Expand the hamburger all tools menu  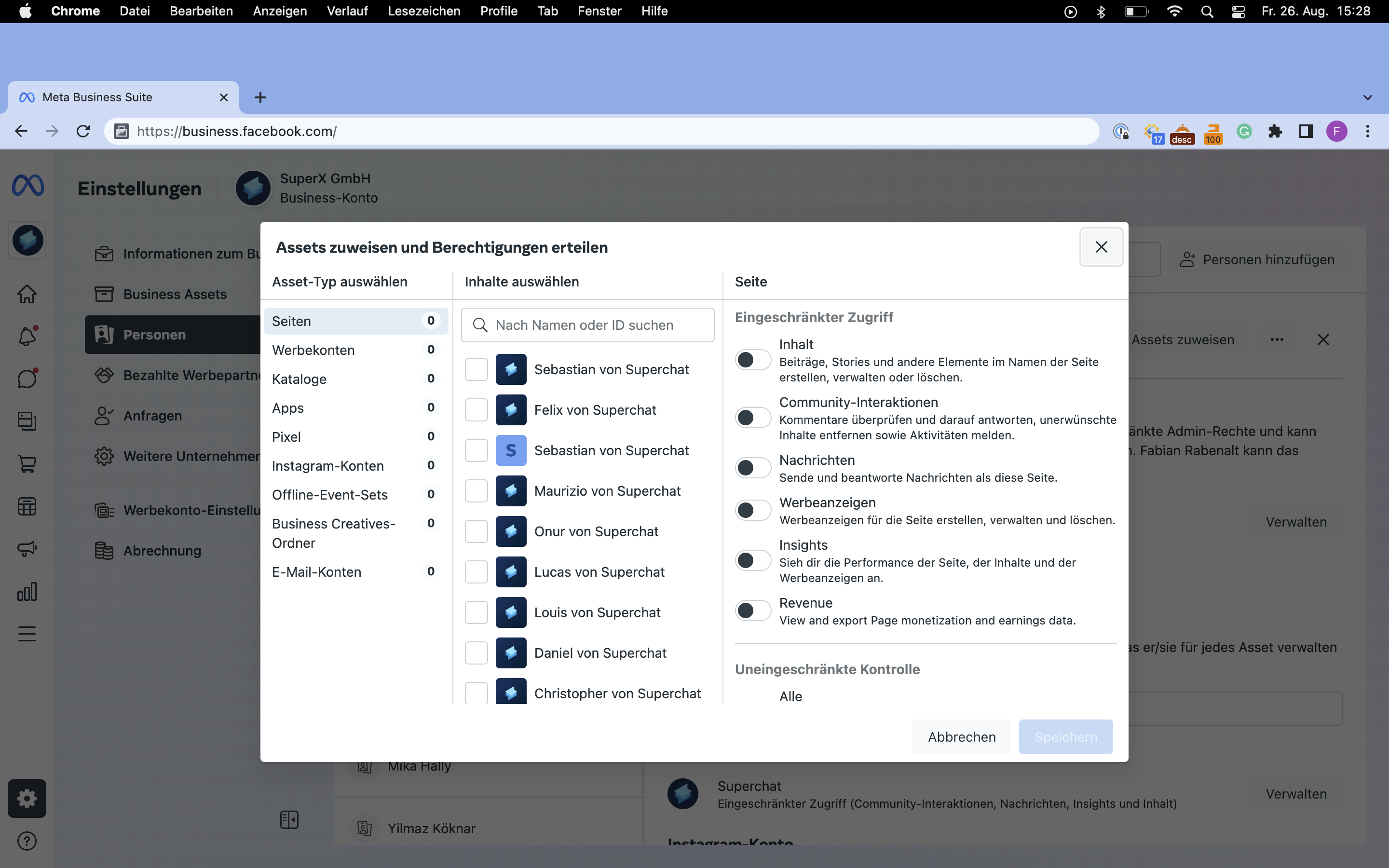point(27,634)
